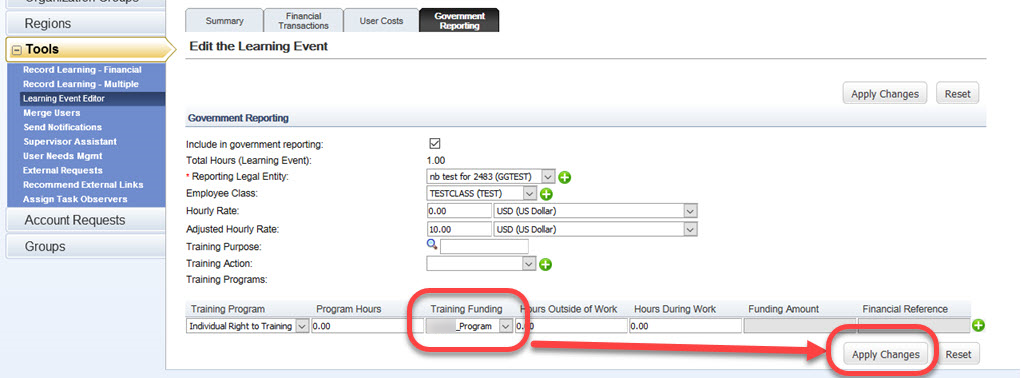Image resolution: width=1021 pixels, height=378 pixels.
Task: Open Training Program dropdown in table row
Action: (302, 326)
